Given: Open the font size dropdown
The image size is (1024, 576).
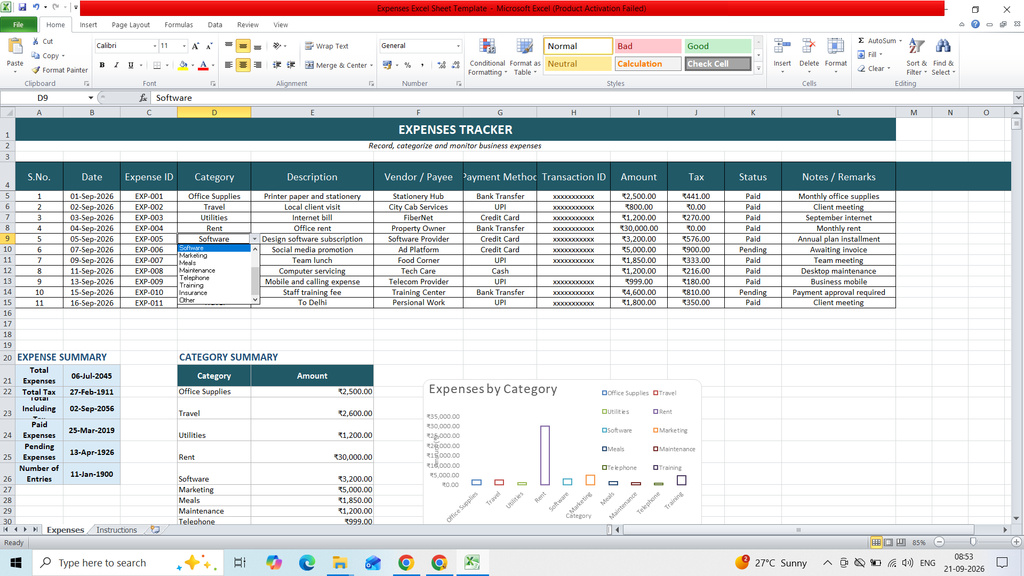Looking at the screenshot, I should pos(184,46).
